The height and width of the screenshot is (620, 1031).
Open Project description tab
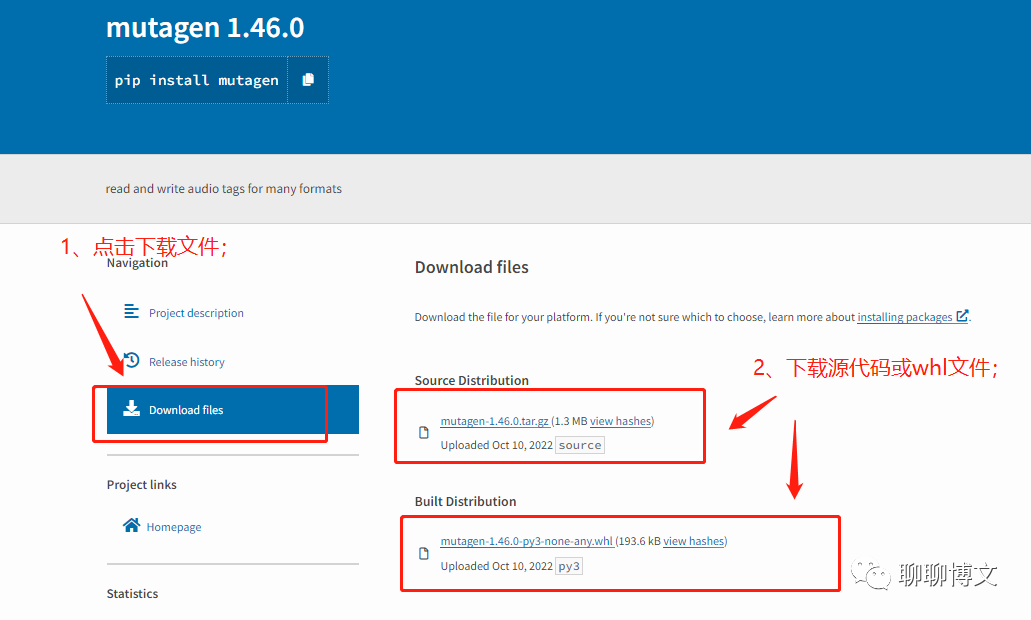(196, 313)
